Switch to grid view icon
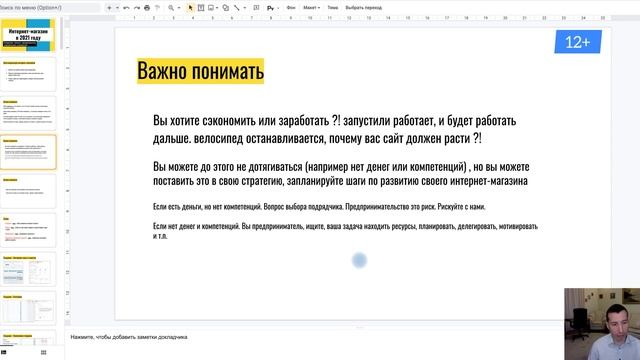 pos(43,352)
